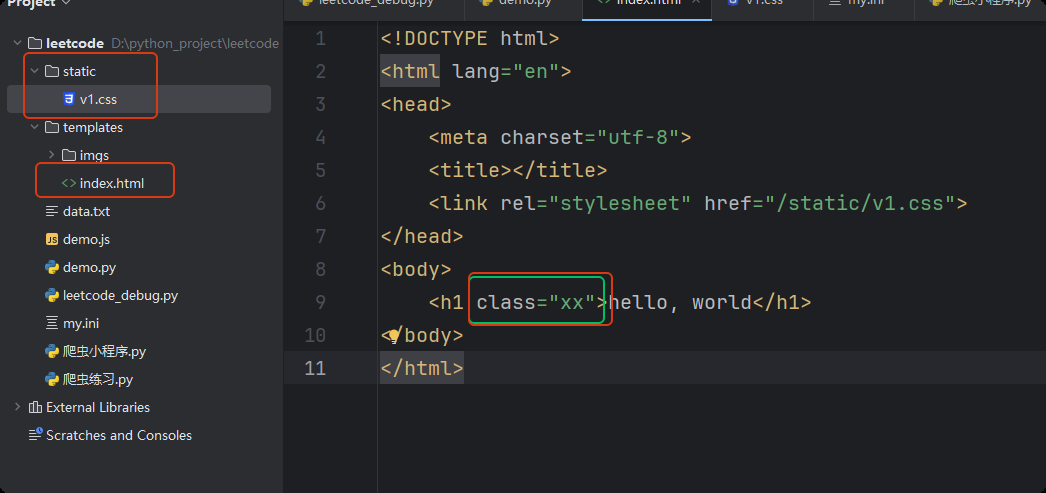Viewport: 1046px width, 493px height.
Task: Click the demo.js JavaScript file icon
Action: (52, 239)
